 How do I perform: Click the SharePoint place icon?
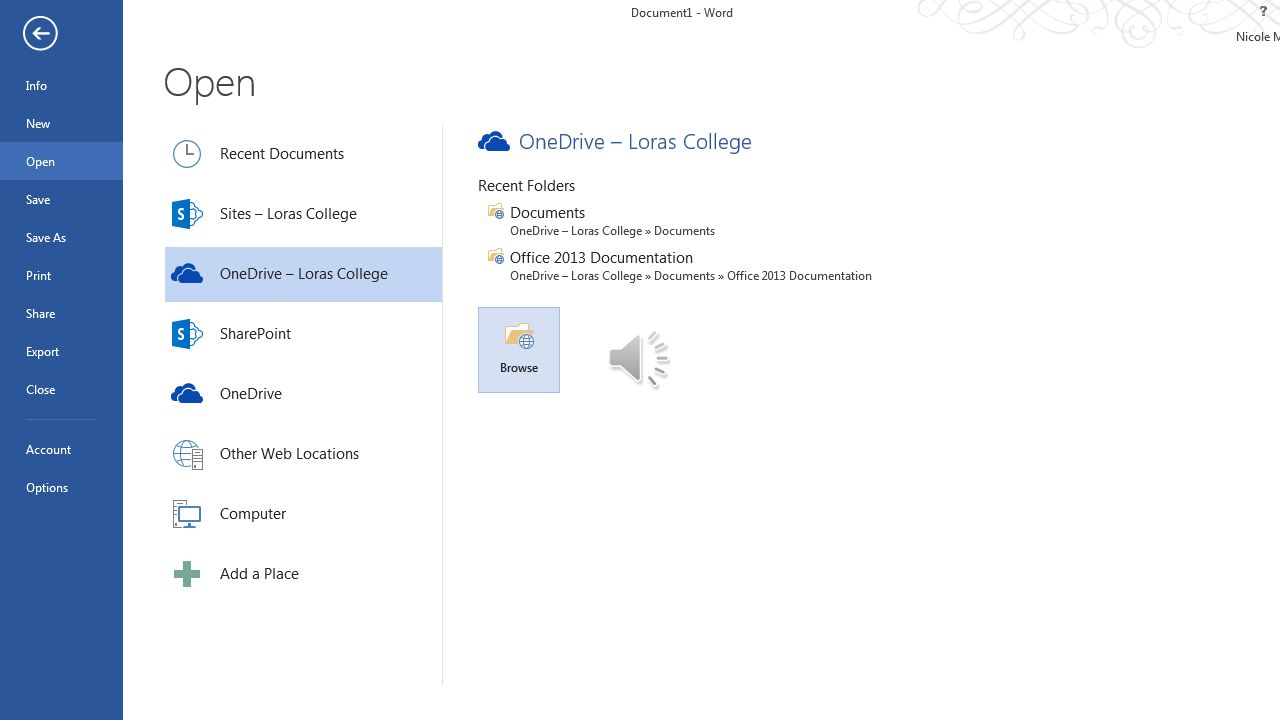click(x=187, y=334)
